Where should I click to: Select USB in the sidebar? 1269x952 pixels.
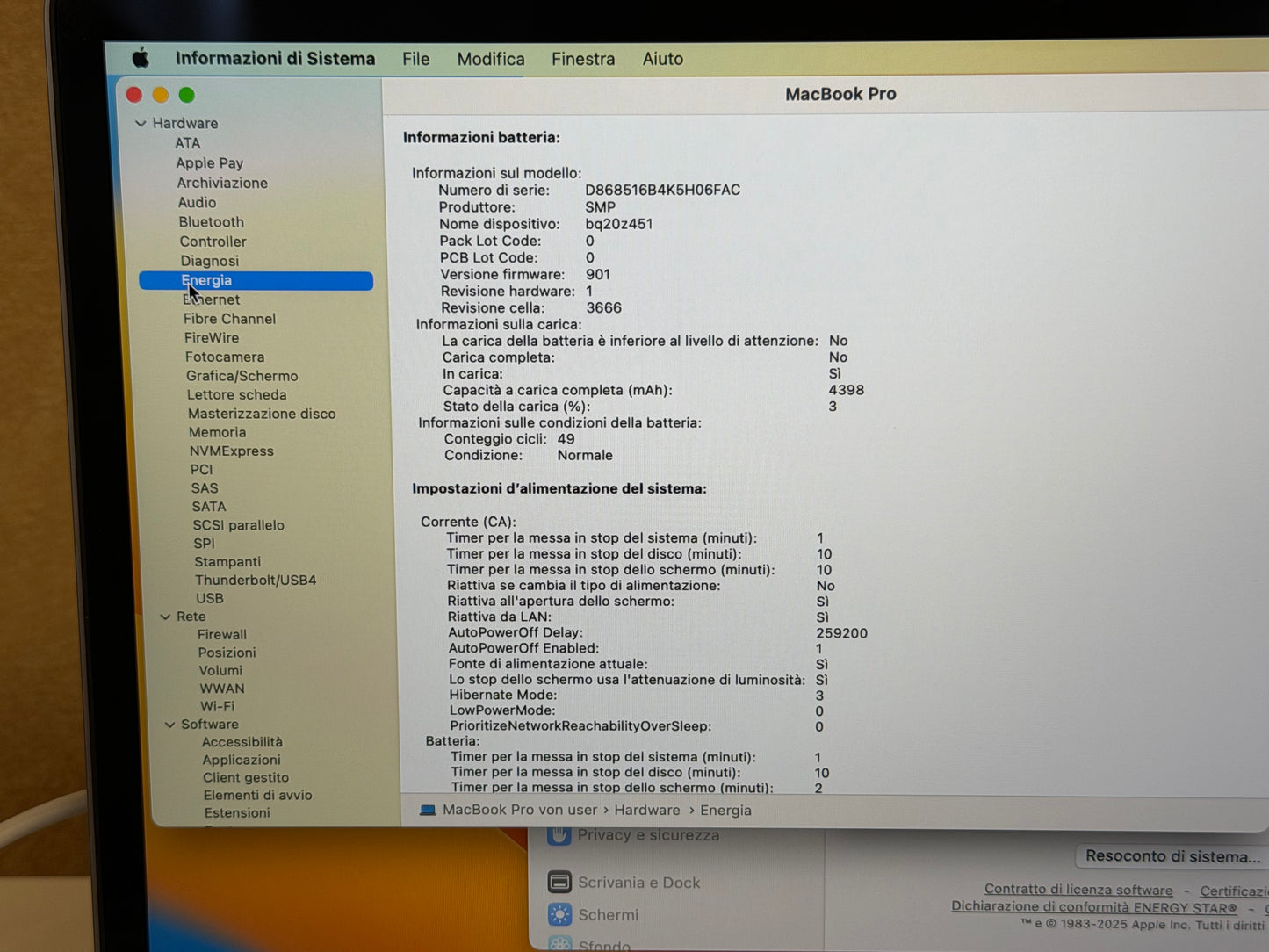(x=210, y=598)
